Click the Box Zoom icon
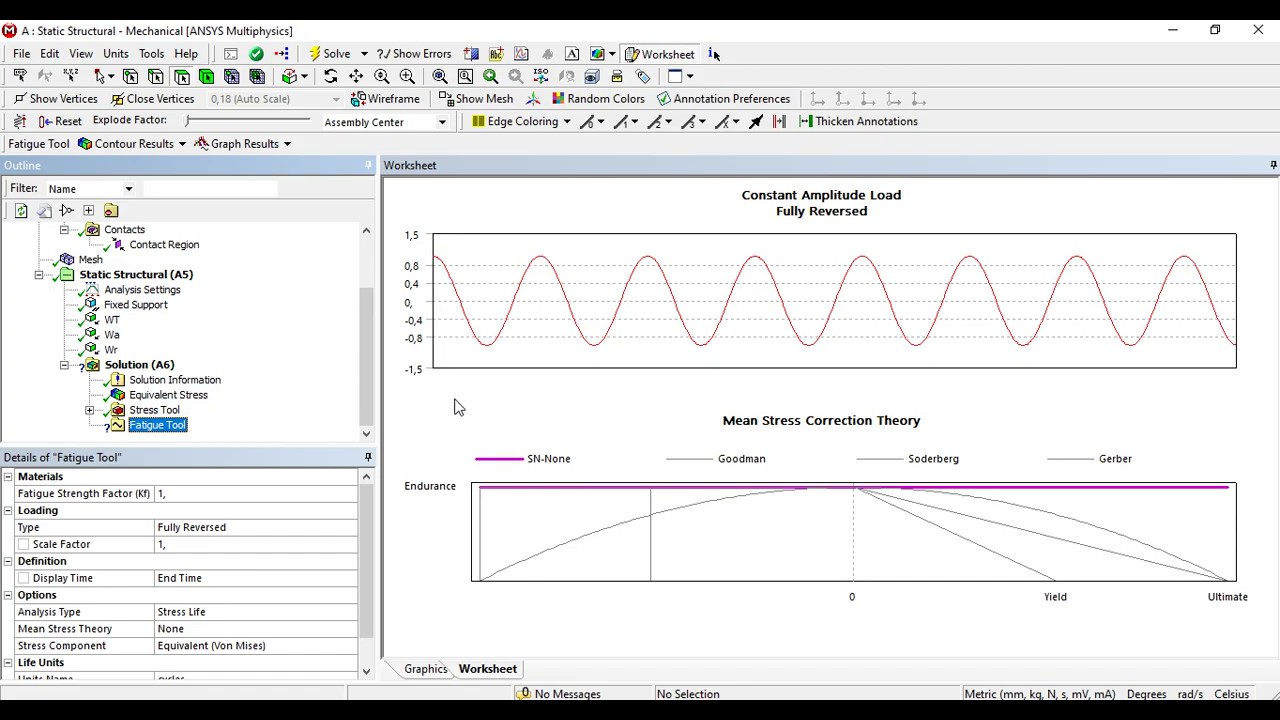Image resolution: width=1280 pixels, height=720 pixels. click(407, 76)
